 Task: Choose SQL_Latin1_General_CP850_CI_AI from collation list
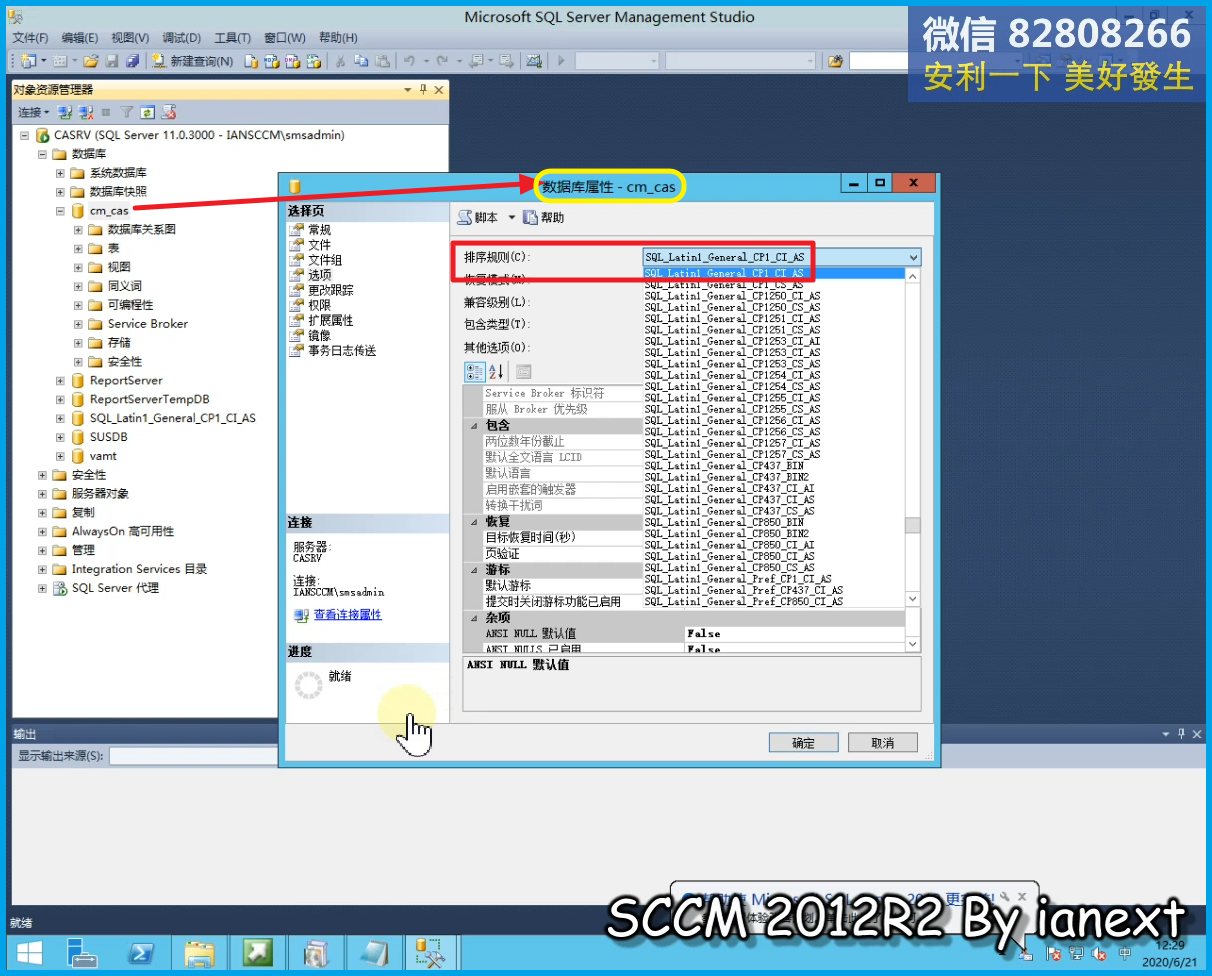click(x=729, y=545)
